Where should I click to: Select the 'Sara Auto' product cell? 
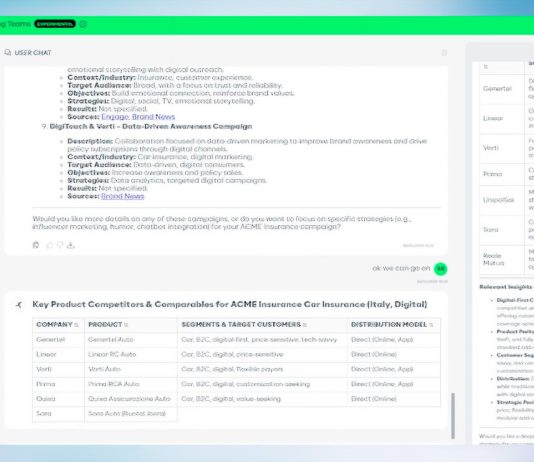[131, 414]
